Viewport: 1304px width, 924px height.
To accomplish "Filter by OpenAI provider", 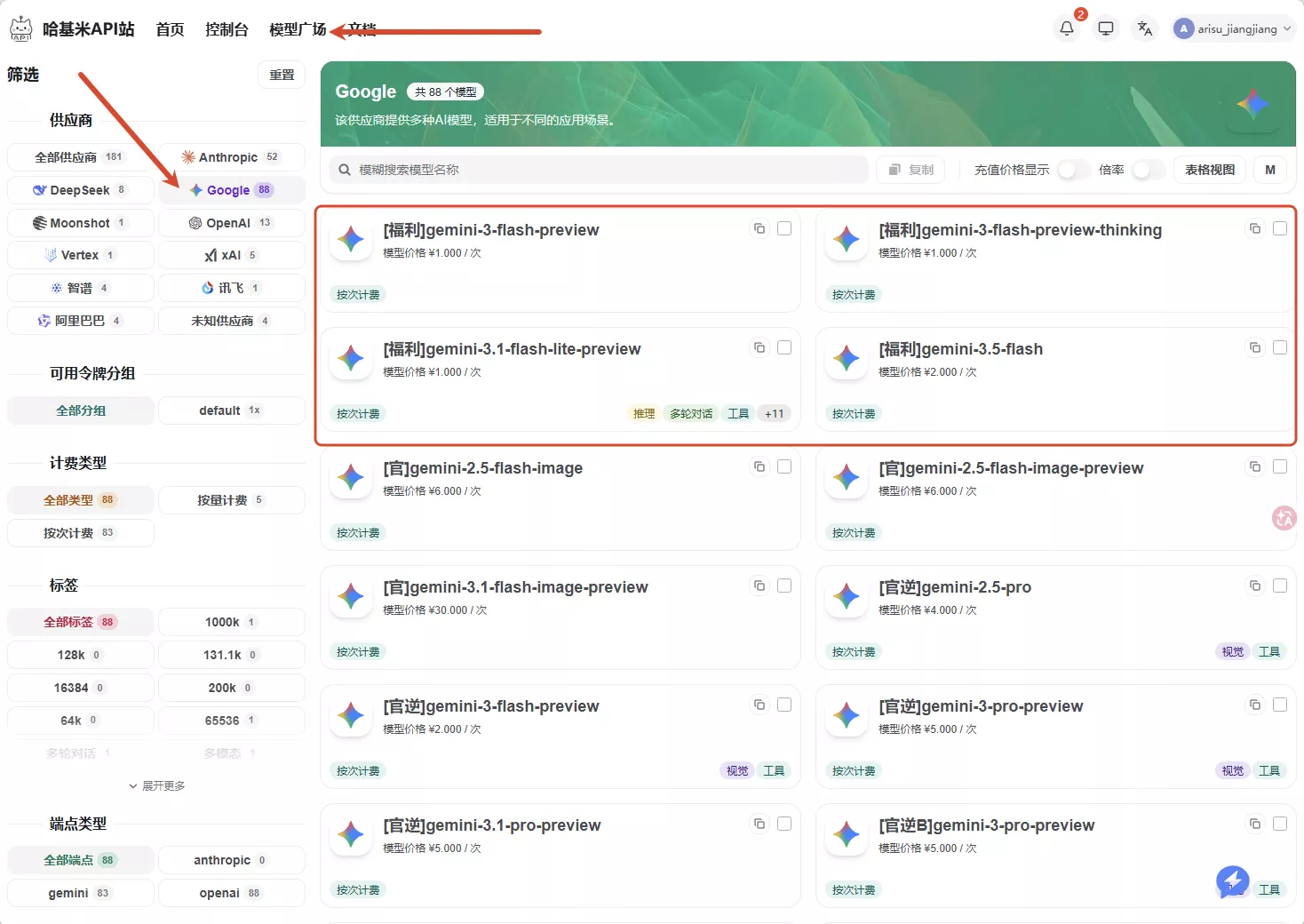I will [x=232, y=223].
